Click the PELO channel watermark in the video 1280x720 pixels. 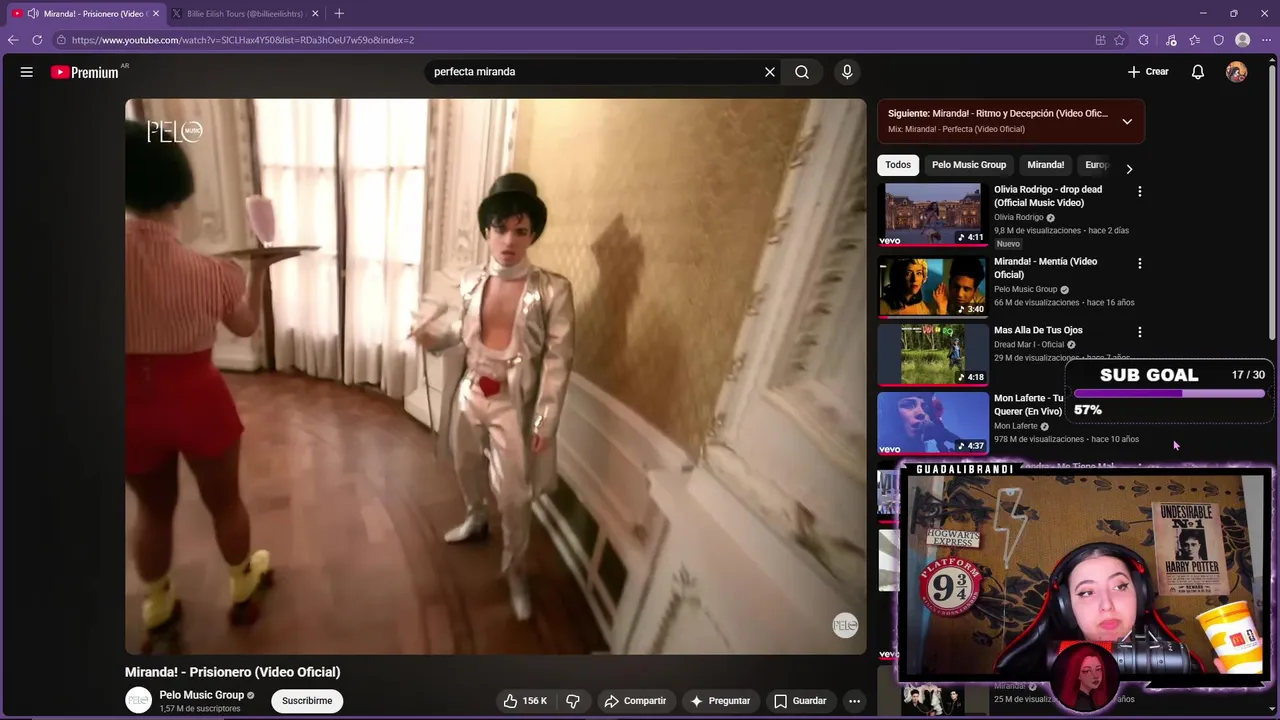(845, 626)
